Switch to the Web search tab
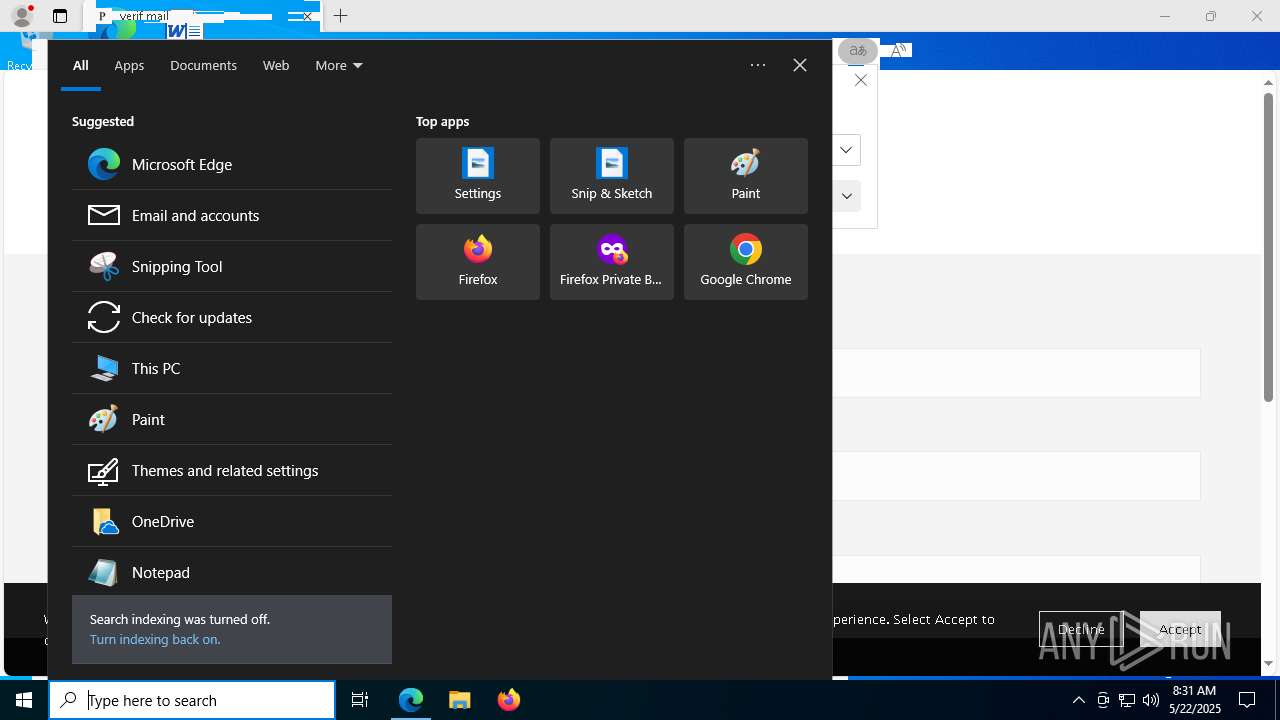Image resolution: width=1280 pixels, height=720 pixels. pos(276,65)
